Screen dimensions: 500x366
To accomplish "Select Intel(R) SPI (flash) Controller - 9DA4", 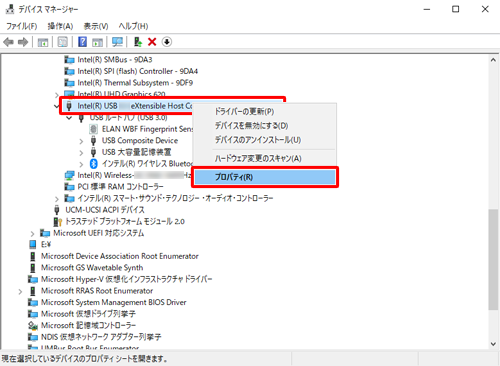I will (x=138, y=71).
